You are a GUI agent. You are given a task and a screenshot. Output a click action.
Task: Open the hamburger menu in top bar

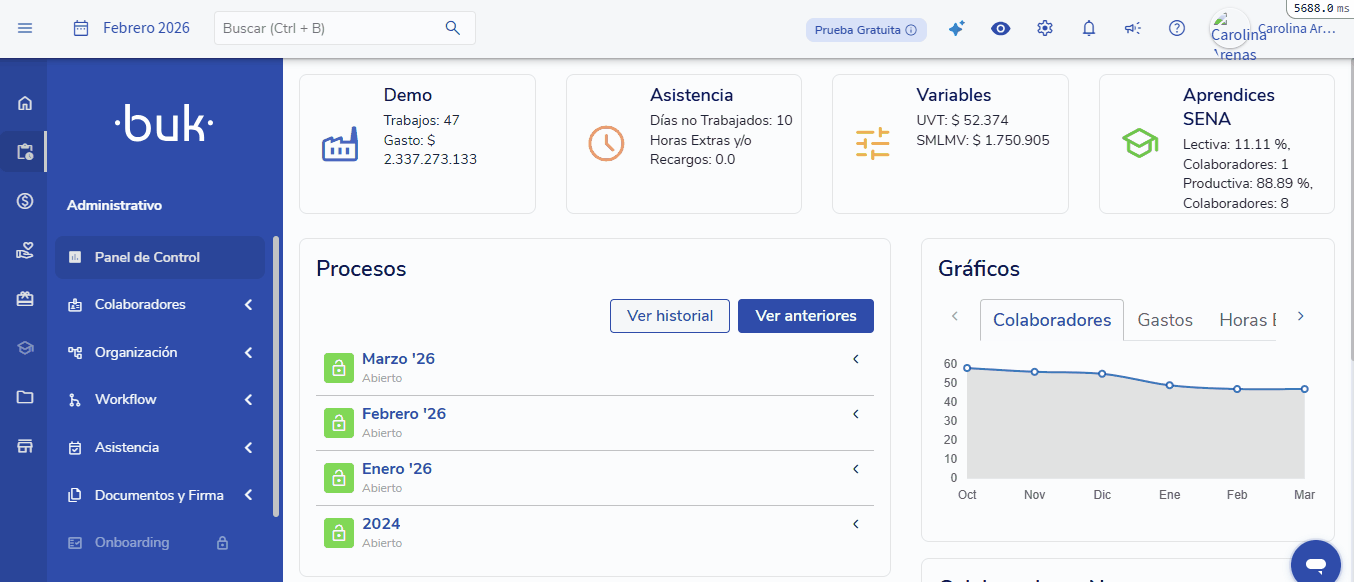[x=25, y=28]
